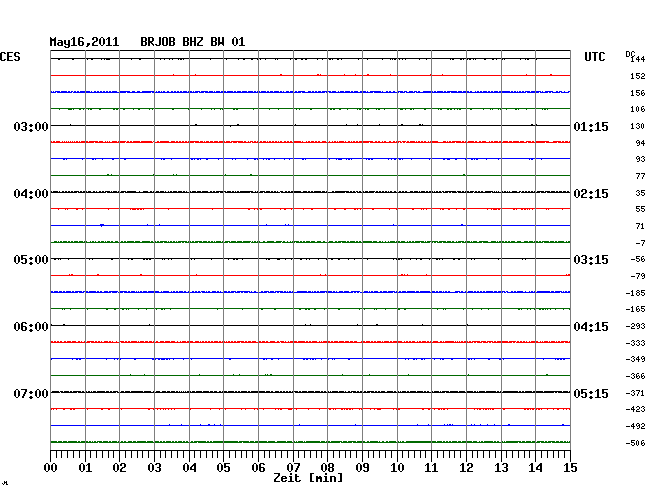This screenshot has width=650, height=494.
Task: Select the local time label 04:00
Action: tap(31, 194)
